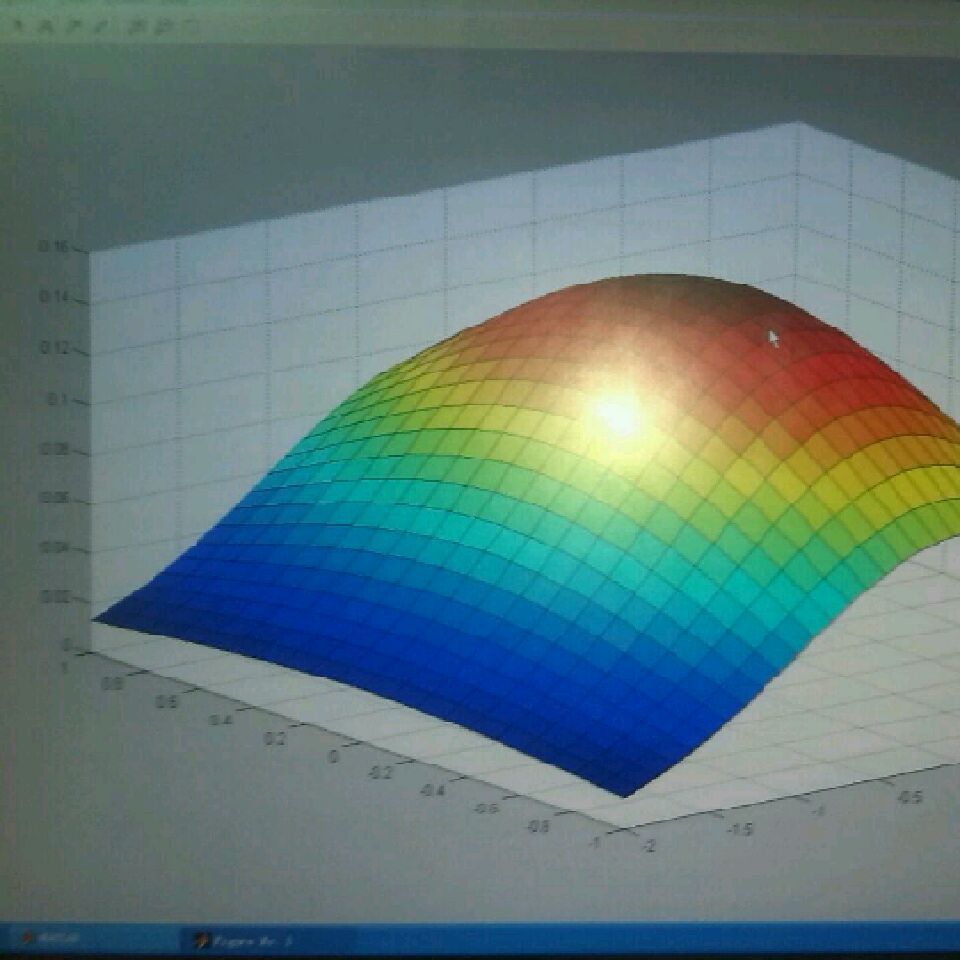
Task: Select the Insert Text (A) tool
Action: pos(46,26)
